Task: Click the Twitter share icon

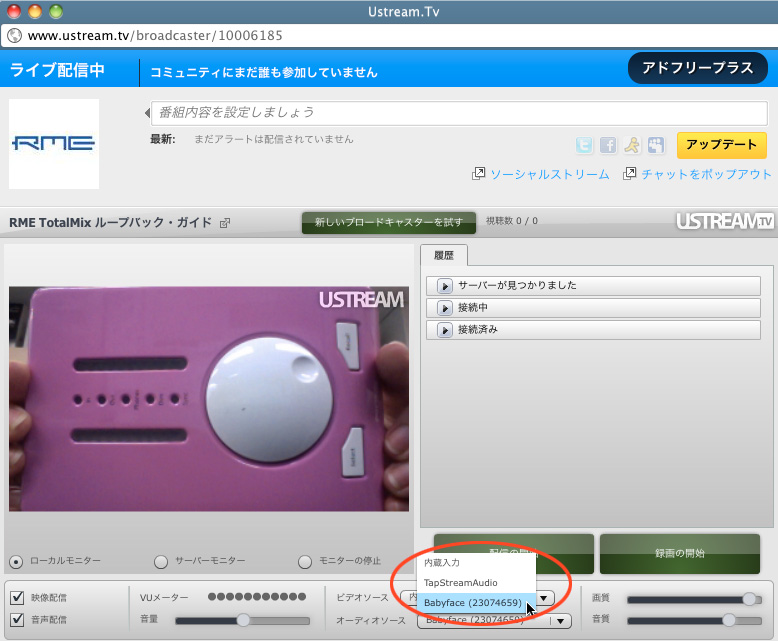Action: [585, 145]
